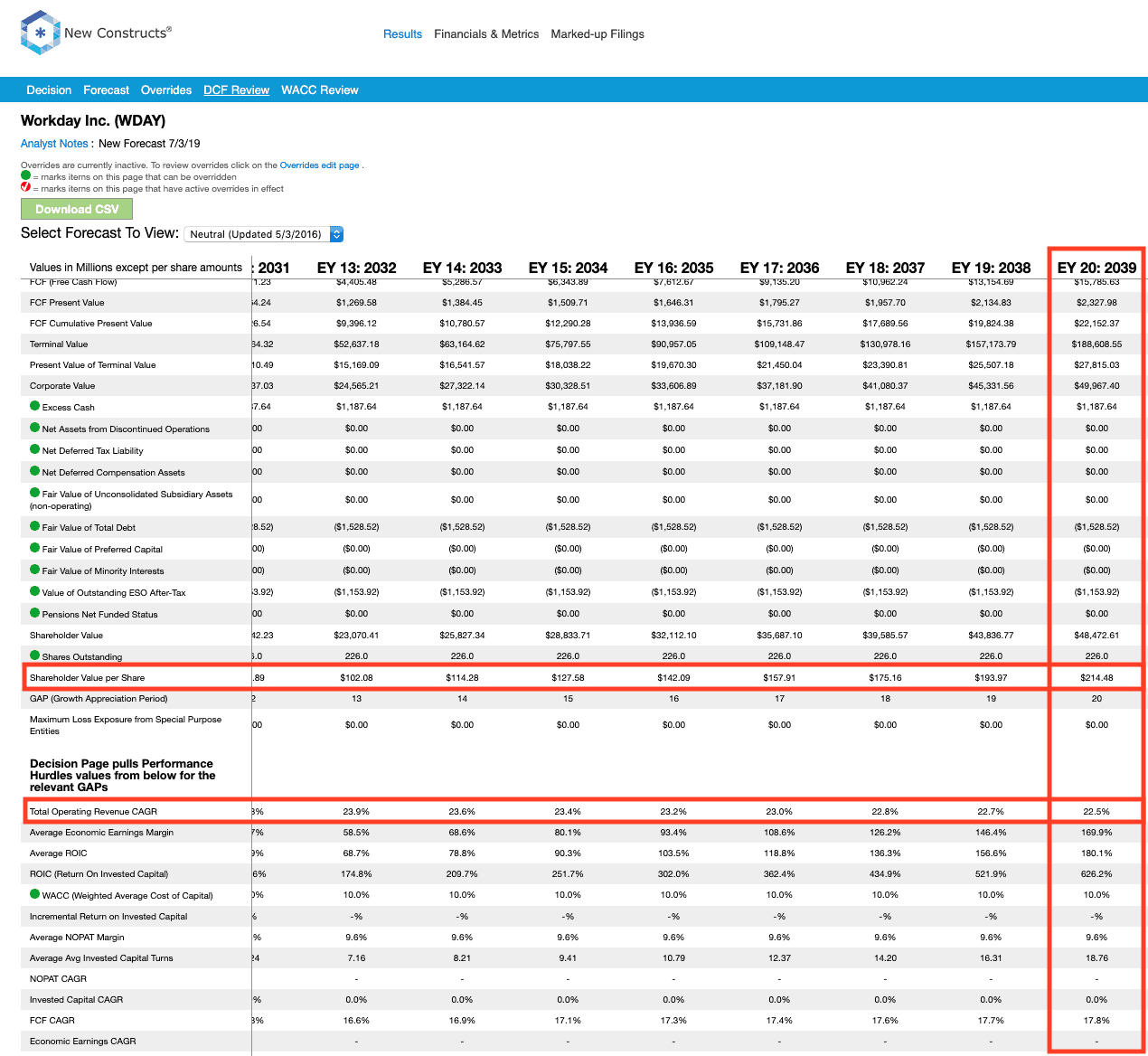1148x1056 pixels.
Task: Click green dot for Net Deferred Compensation Assets
Action: [35, 471]
